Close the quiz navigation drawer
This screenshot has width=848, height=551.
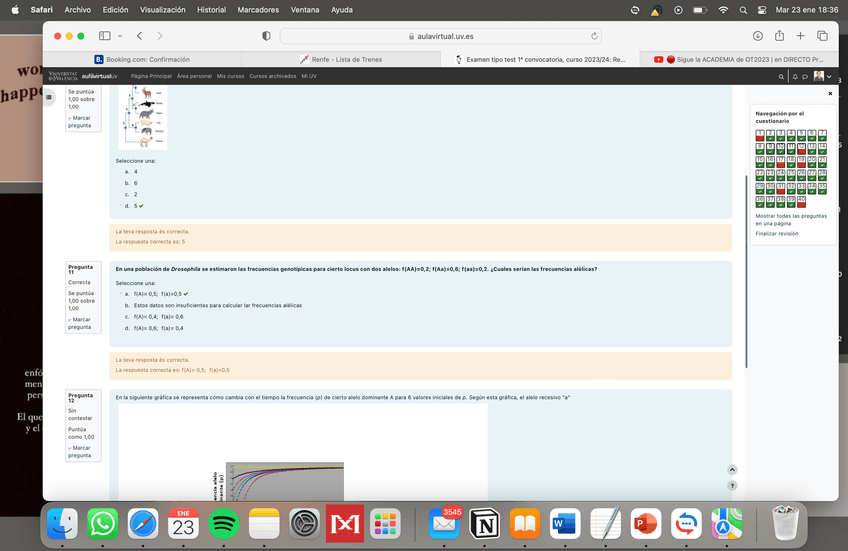point(830,94)
